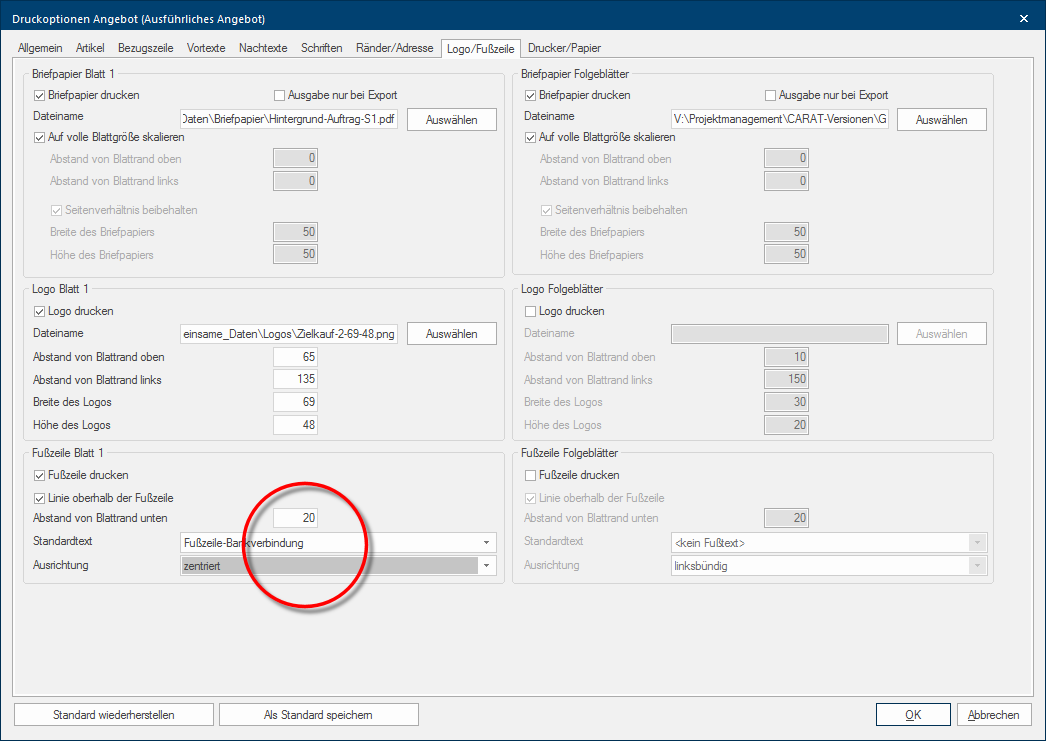Click Auswählen for Logo Blatt 1 file
Screen dimensions: 1046x741
(x=451, y=333)
